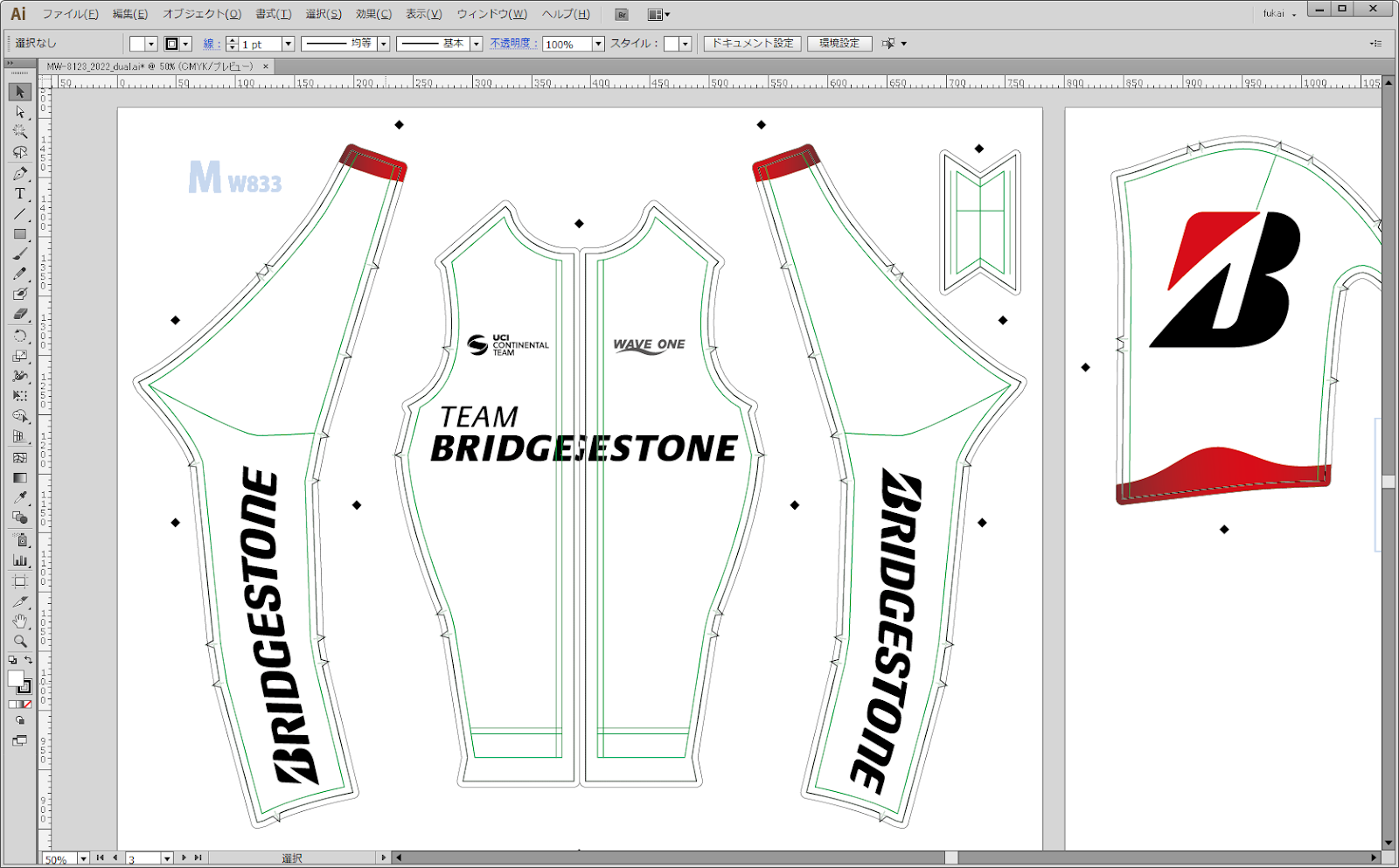Select the Selection tool
The image size is (1399, 868).
pos(20,92)
